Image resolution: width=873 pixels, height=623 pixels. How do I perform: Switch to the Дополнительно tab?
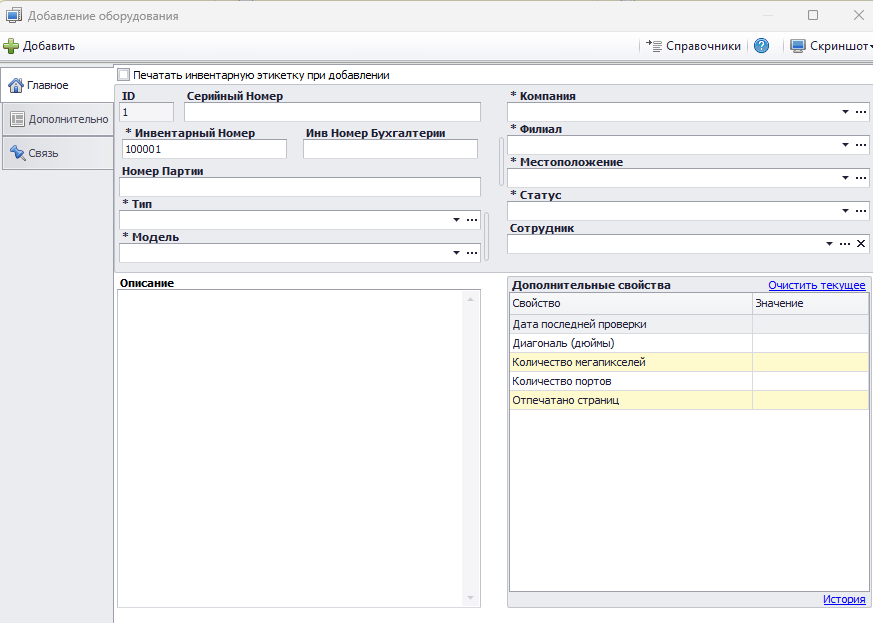(57, 119)
